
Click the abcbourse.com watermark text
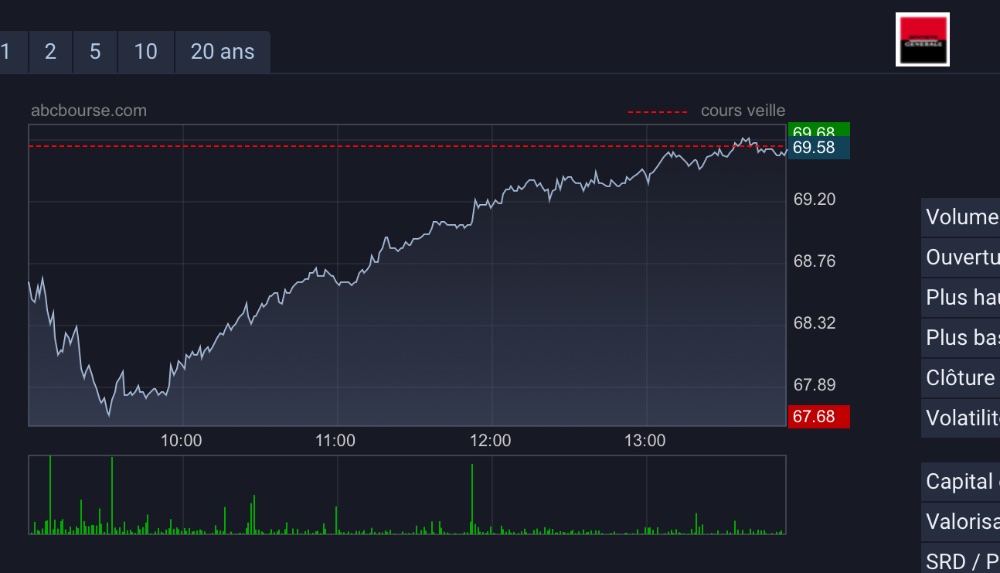(89, 111)
